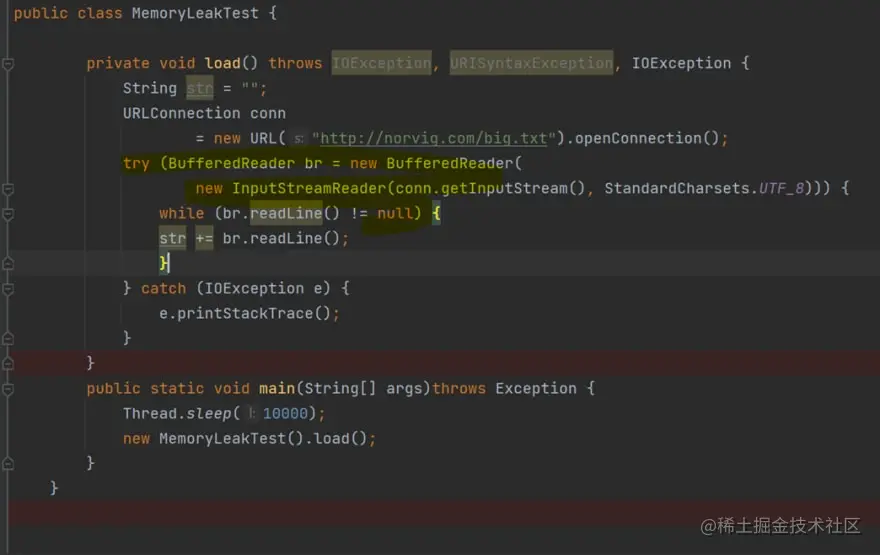880x555 pixels.
Task: Click fold end marker beside the while loop's closing brace
Action: pos(8,263)
